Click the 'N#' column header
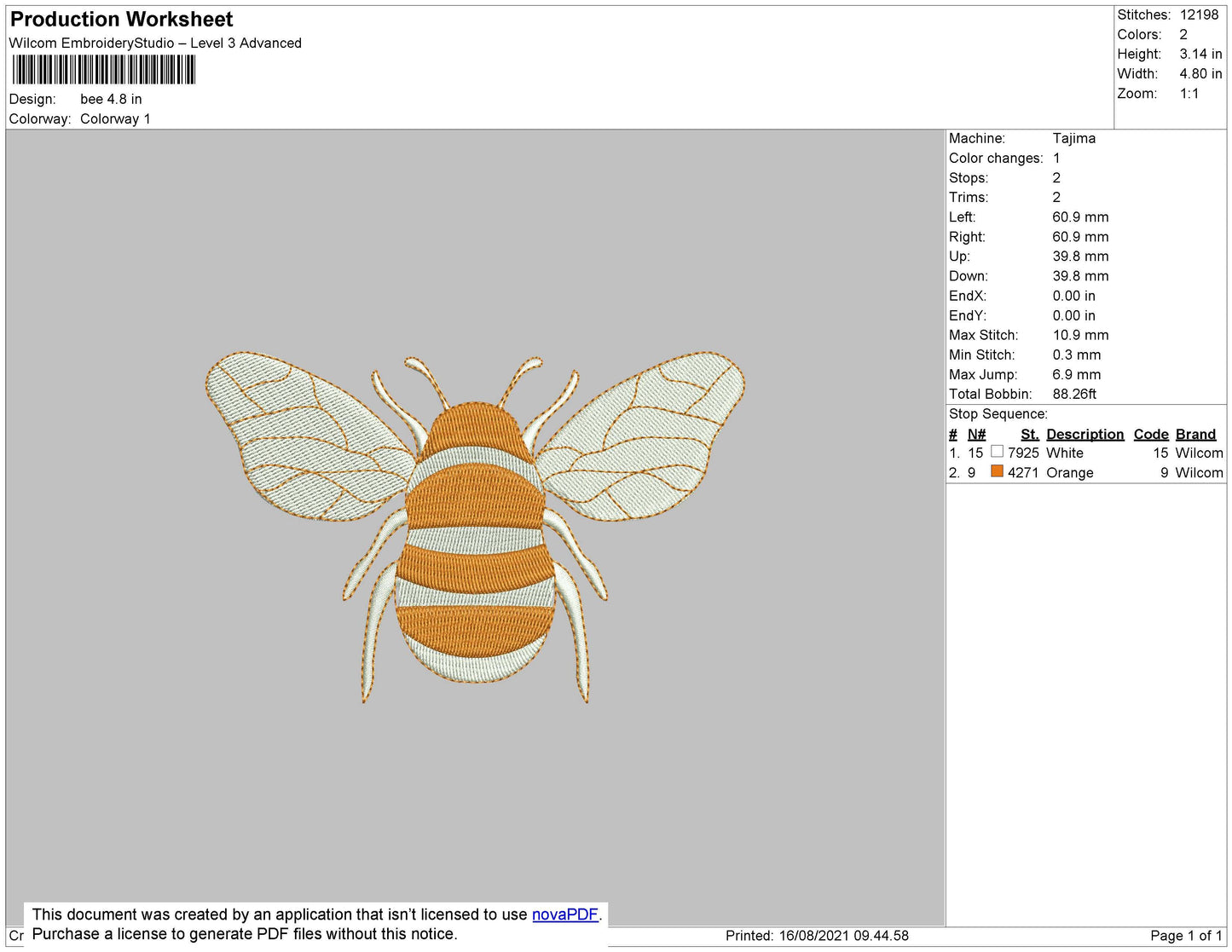Viewport: 1232px width, 952px height. (x=976, y=434)
